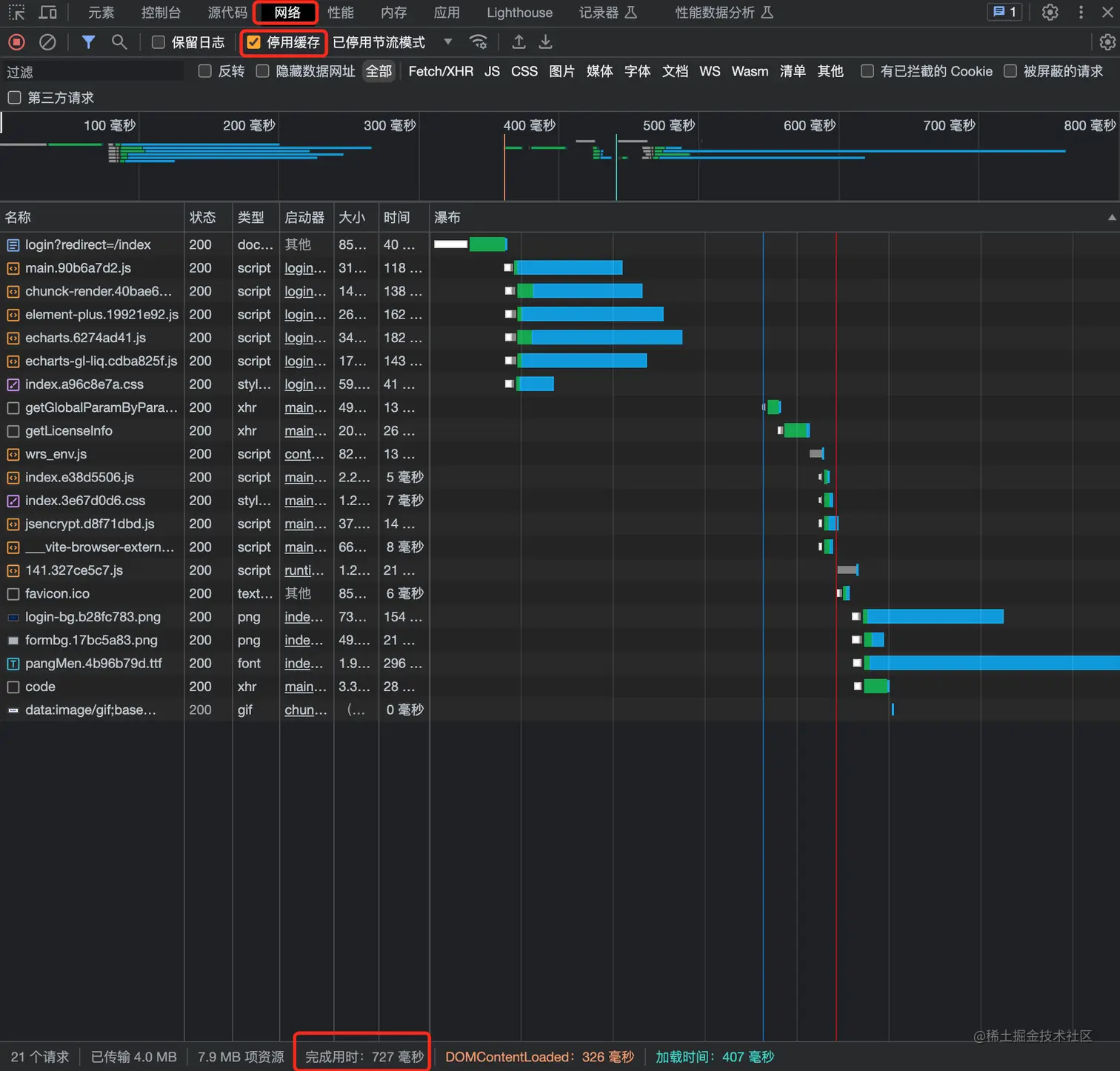Click waterfall bar of login-bg.b28fc783.png

(x=933, y=616)
